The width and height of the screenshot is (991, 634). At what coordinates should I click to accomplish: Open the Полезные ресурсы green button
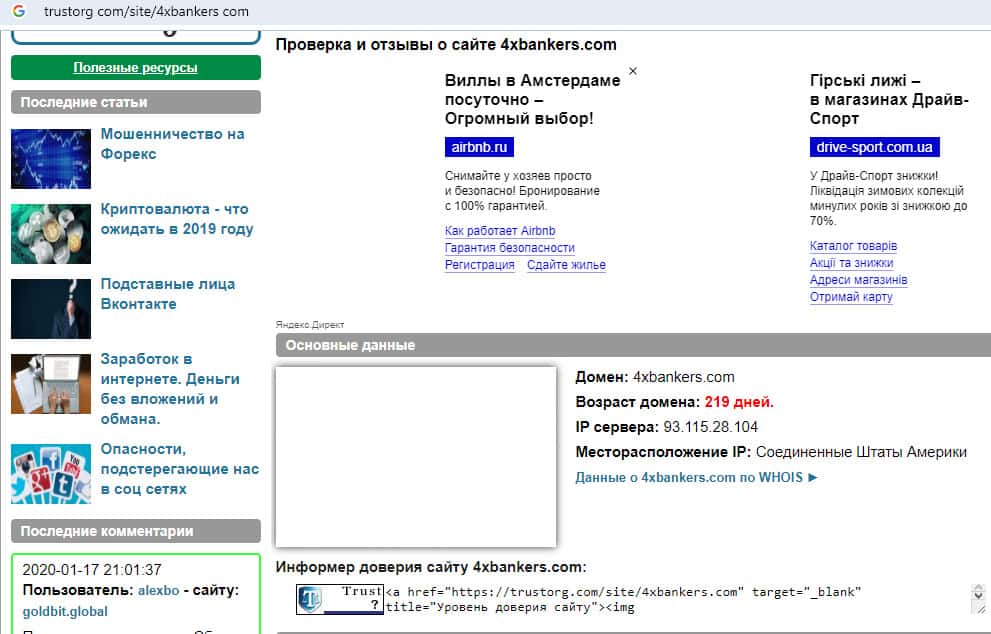pyautogui.click(x=136, y=68)
